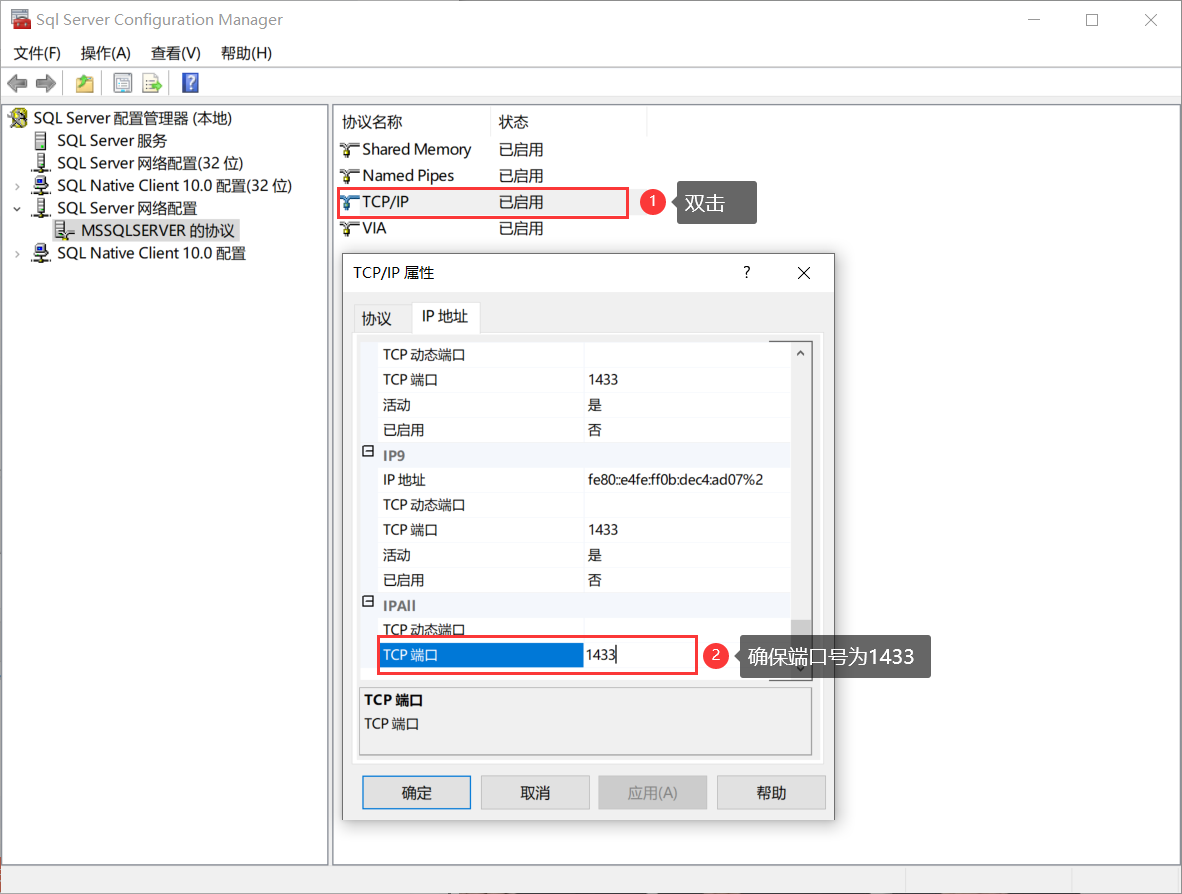Image resolution: width=1182 pixels, height=894 pixels.
Task: Click the show console tree toolbar icon
Action: point(84,82)
